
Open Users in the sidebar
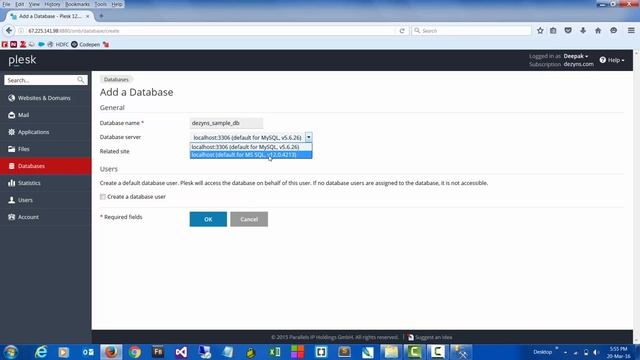click(46, 200)
